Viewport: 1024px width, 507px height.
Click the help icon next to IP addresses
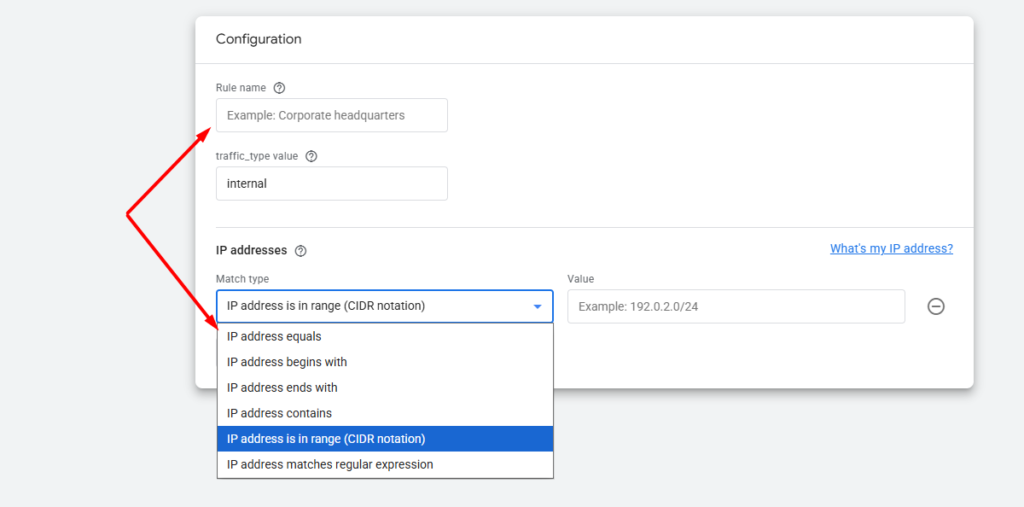point(301,251)
